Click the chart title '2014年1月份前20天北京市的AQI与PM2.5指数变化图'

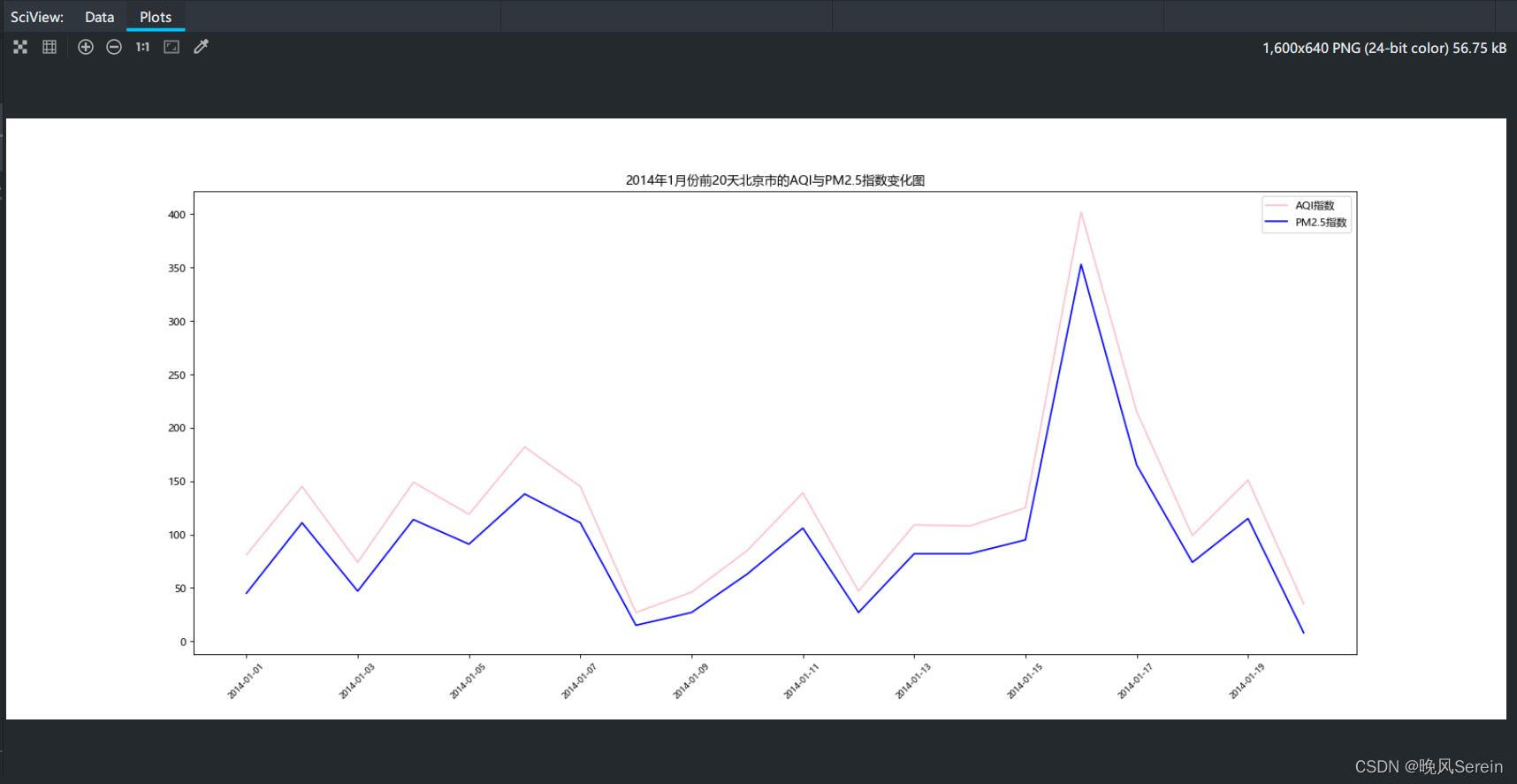pos(775,180)
